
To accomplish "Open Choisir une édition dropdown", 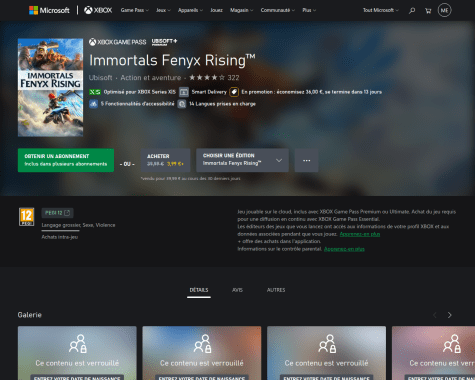I will pyautogui.click(x=242, y=160).
